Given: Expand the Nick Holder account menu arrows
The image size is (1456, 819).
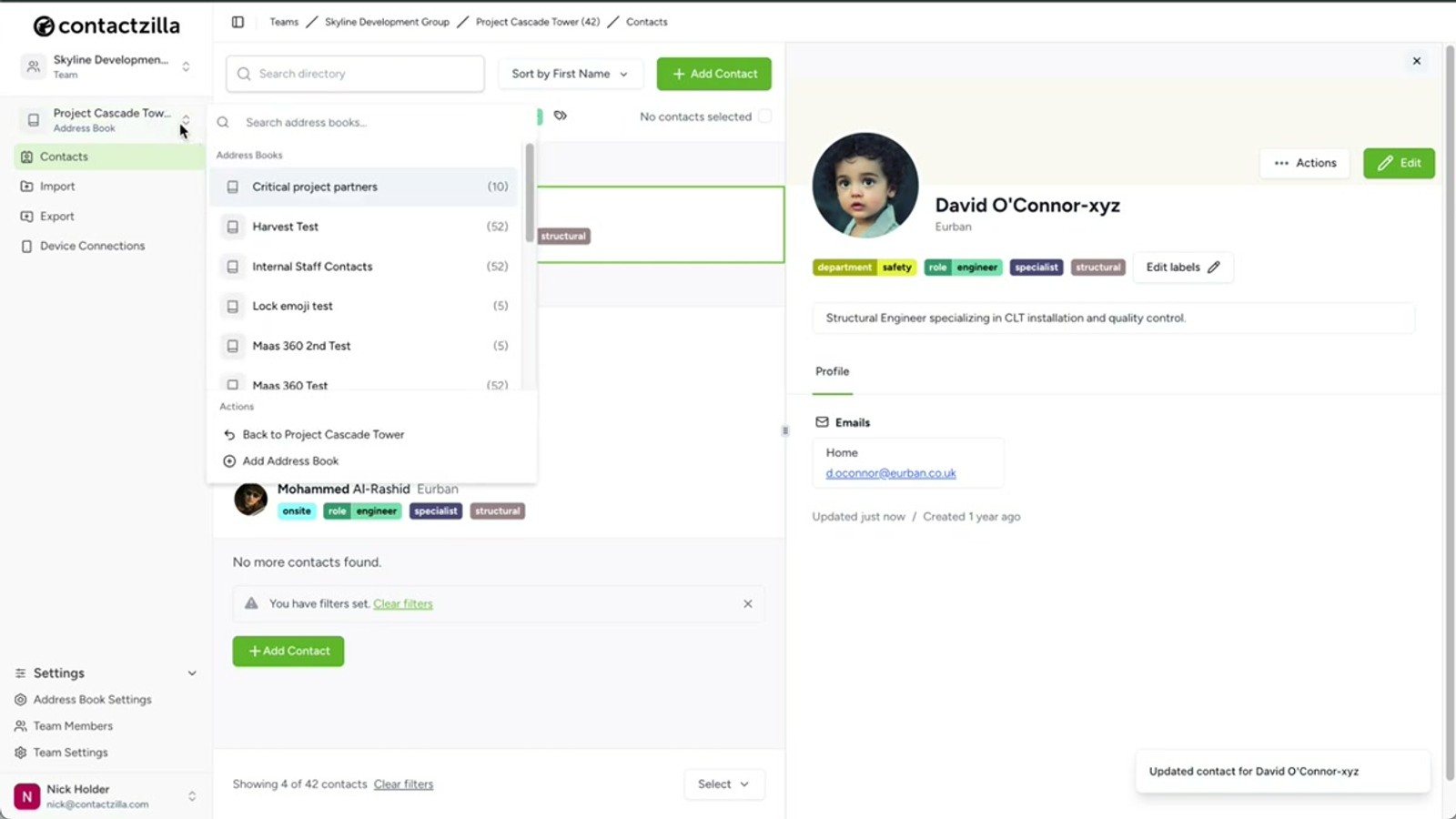Looking at the screenshot, I should pyautogui.click(x=192, y=796).
